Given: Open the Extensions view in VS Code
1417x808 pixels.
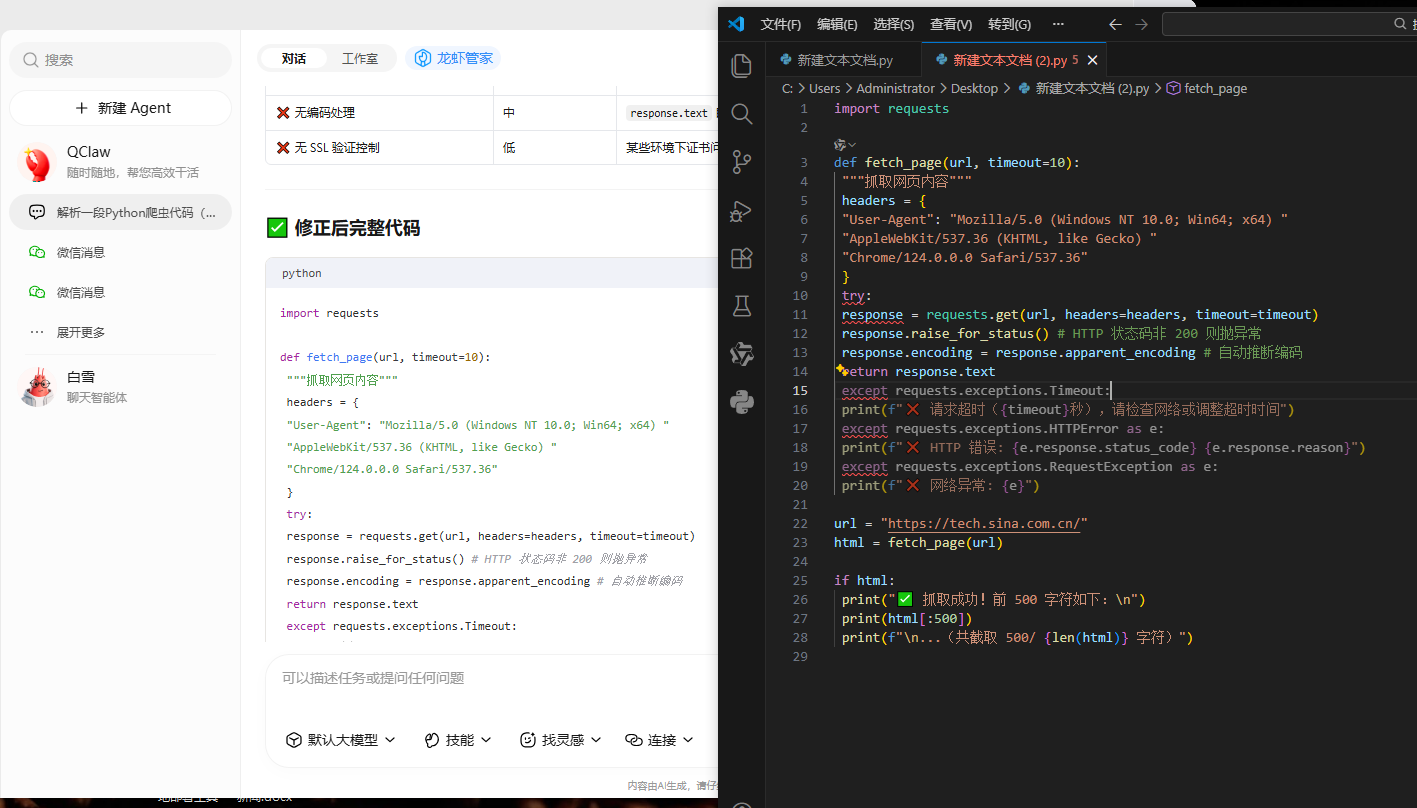Looking at the screenshot, I should [x=741, y=258].
